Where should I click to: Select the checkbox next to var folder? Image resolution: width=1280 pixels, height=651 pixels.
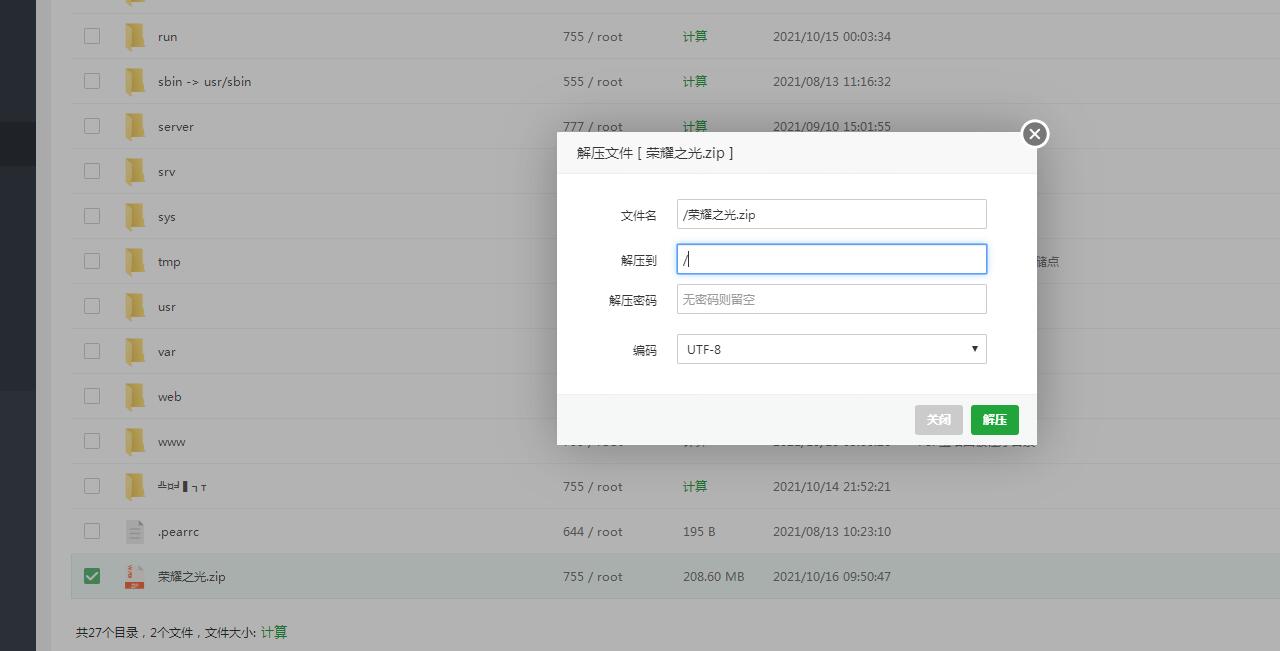tap(92, 351)
